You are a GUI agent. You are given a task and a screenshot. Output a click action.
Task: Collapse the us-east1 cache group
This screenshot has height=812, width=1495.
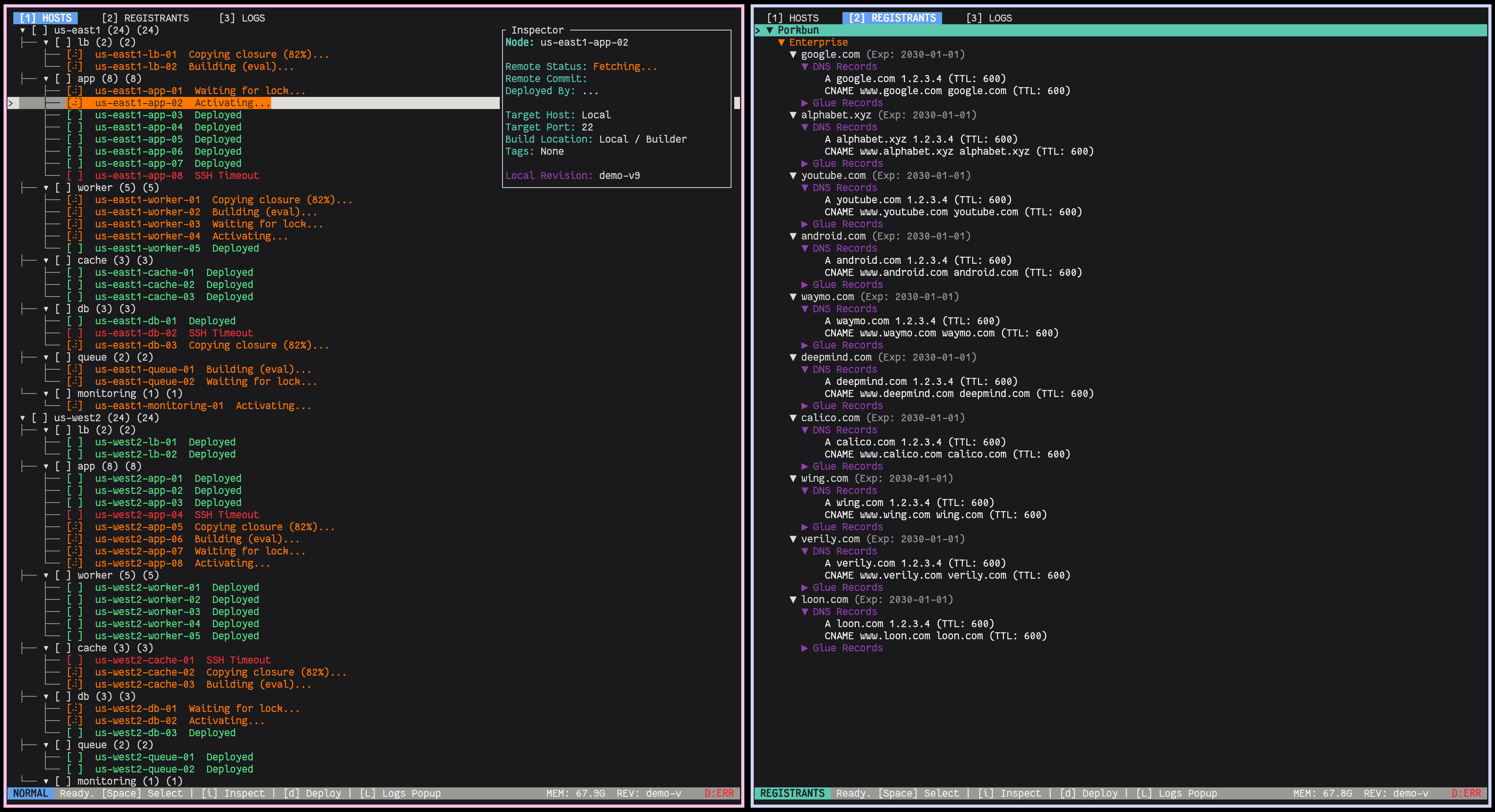pyautogui.click(x=46, y=261)
